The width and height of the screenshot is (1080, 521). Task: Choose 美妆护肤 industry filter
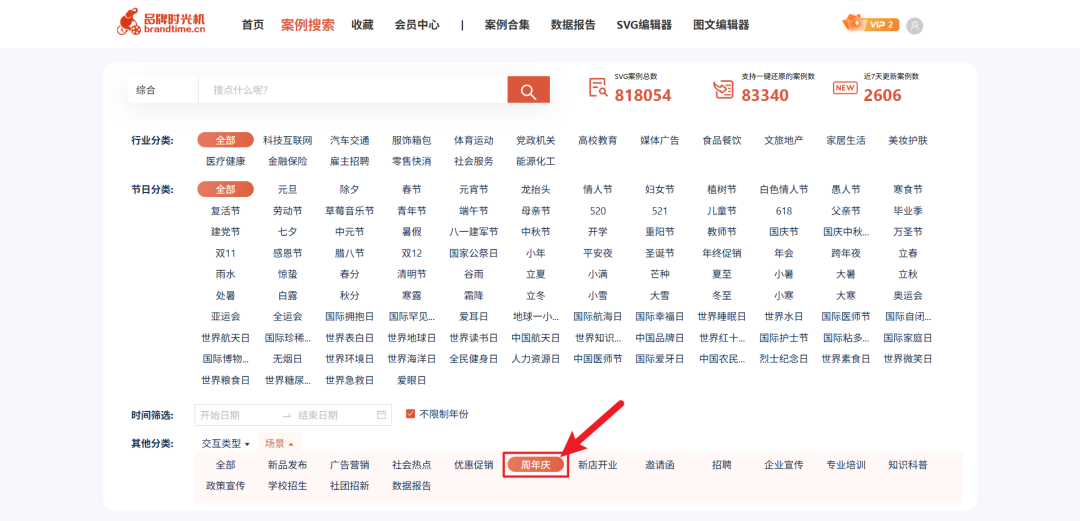[x=908, y=140]
